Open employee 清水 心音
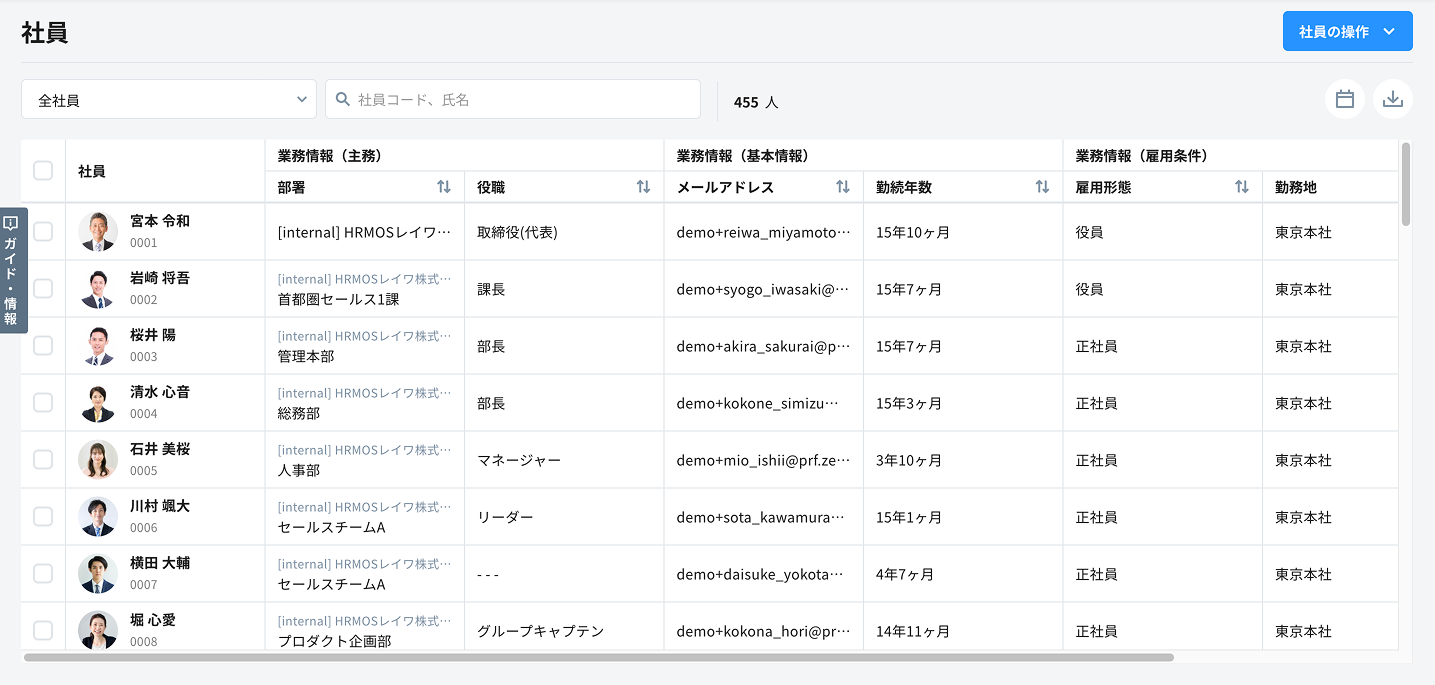 click(160, 392)
